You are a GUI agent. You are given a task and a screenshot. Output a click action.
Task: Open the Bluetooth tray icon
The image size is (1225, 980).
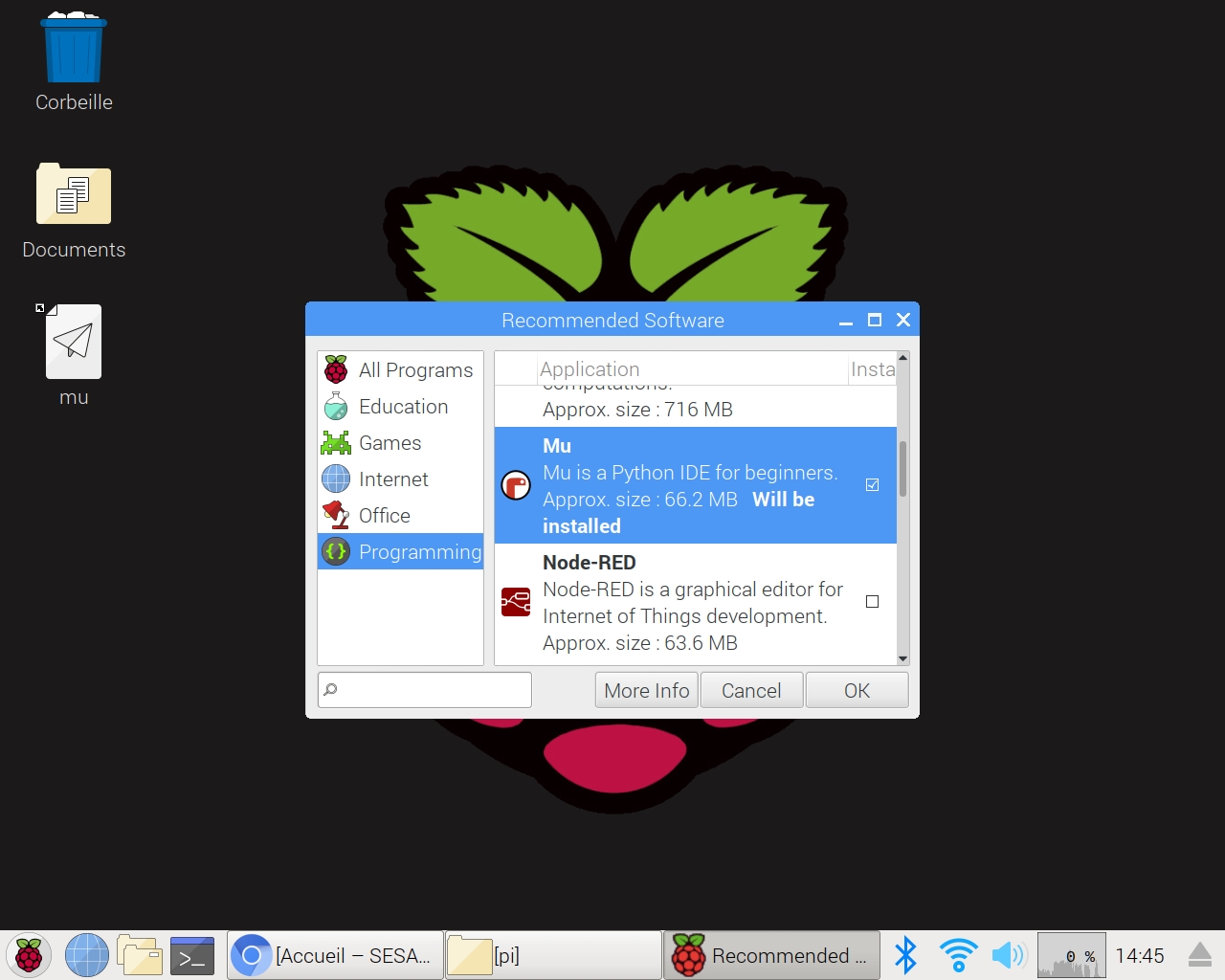coord(905,955)
